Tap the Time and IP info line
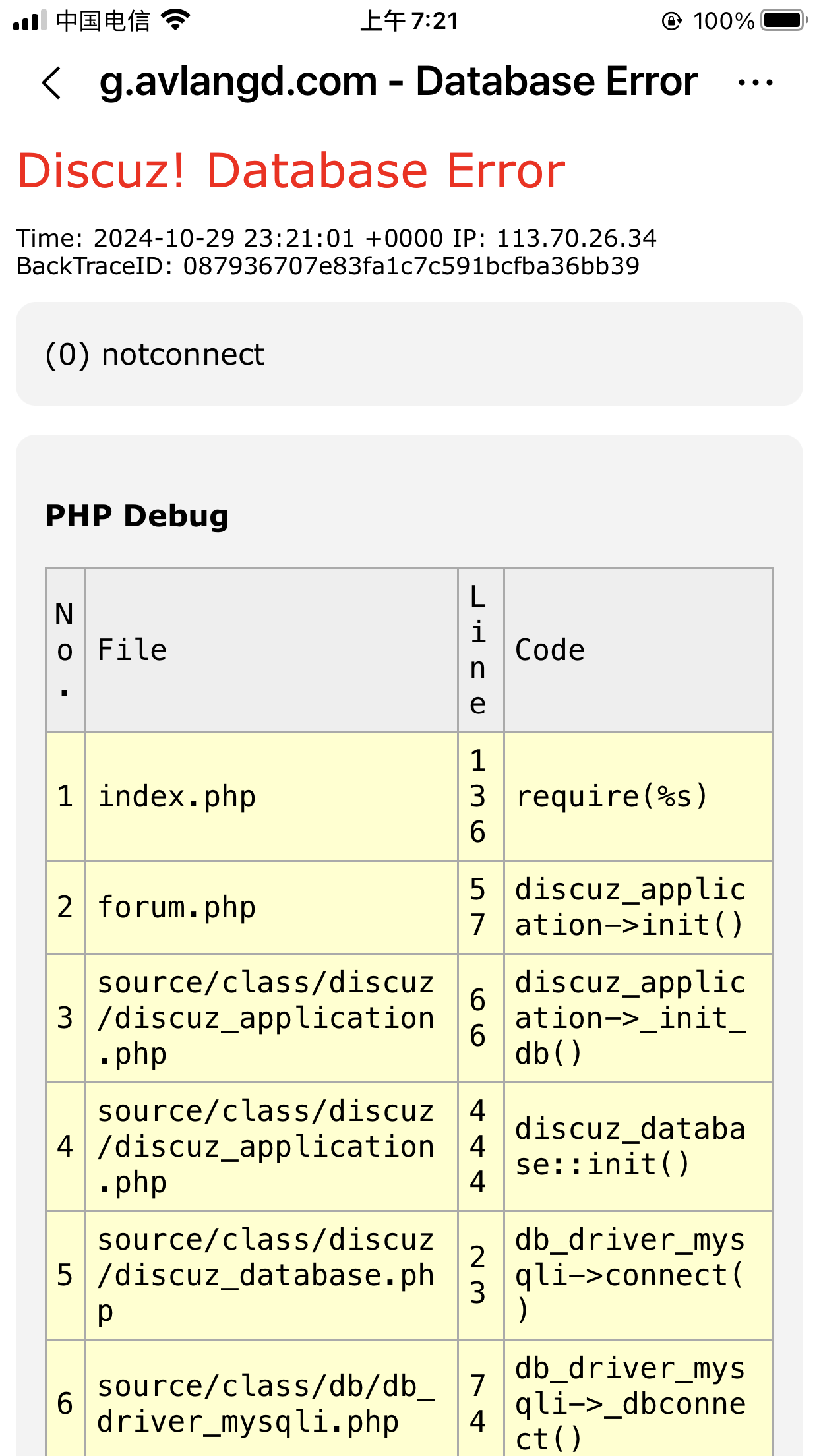The width and height of the screenshot is (819, 1456). pyautogui.click(x=336, y=238)
